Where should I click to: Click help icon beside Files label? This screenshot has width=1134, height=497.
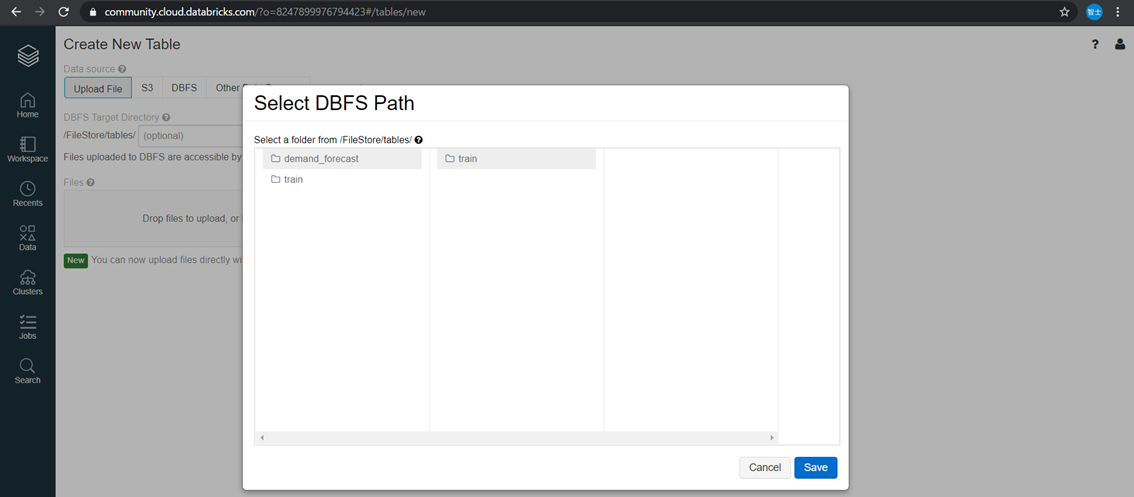click(90, 182)
